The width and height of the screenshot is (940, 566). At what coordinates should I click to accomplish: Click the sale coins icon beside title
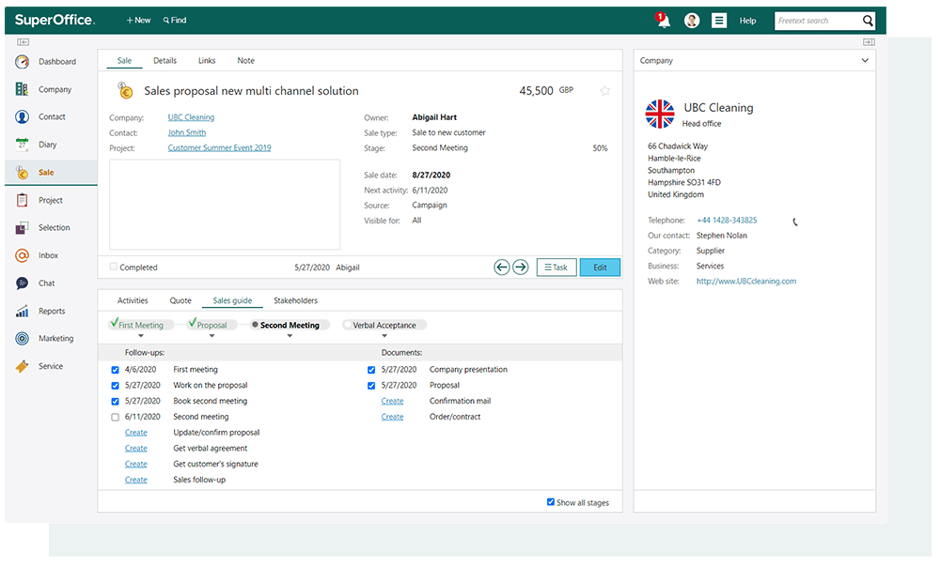tap(125, 91)
